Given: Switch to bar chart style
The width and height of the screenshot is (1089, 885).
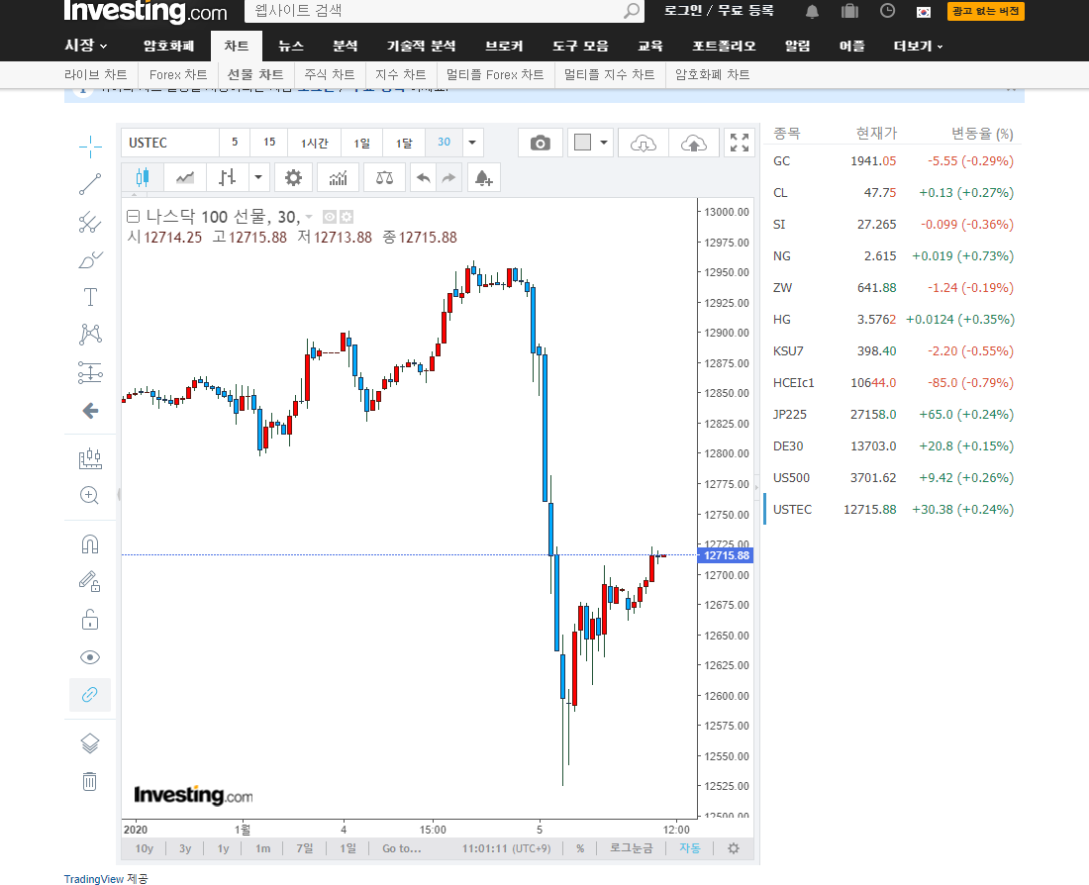Looking at the screenshot, I should point(227,178).
